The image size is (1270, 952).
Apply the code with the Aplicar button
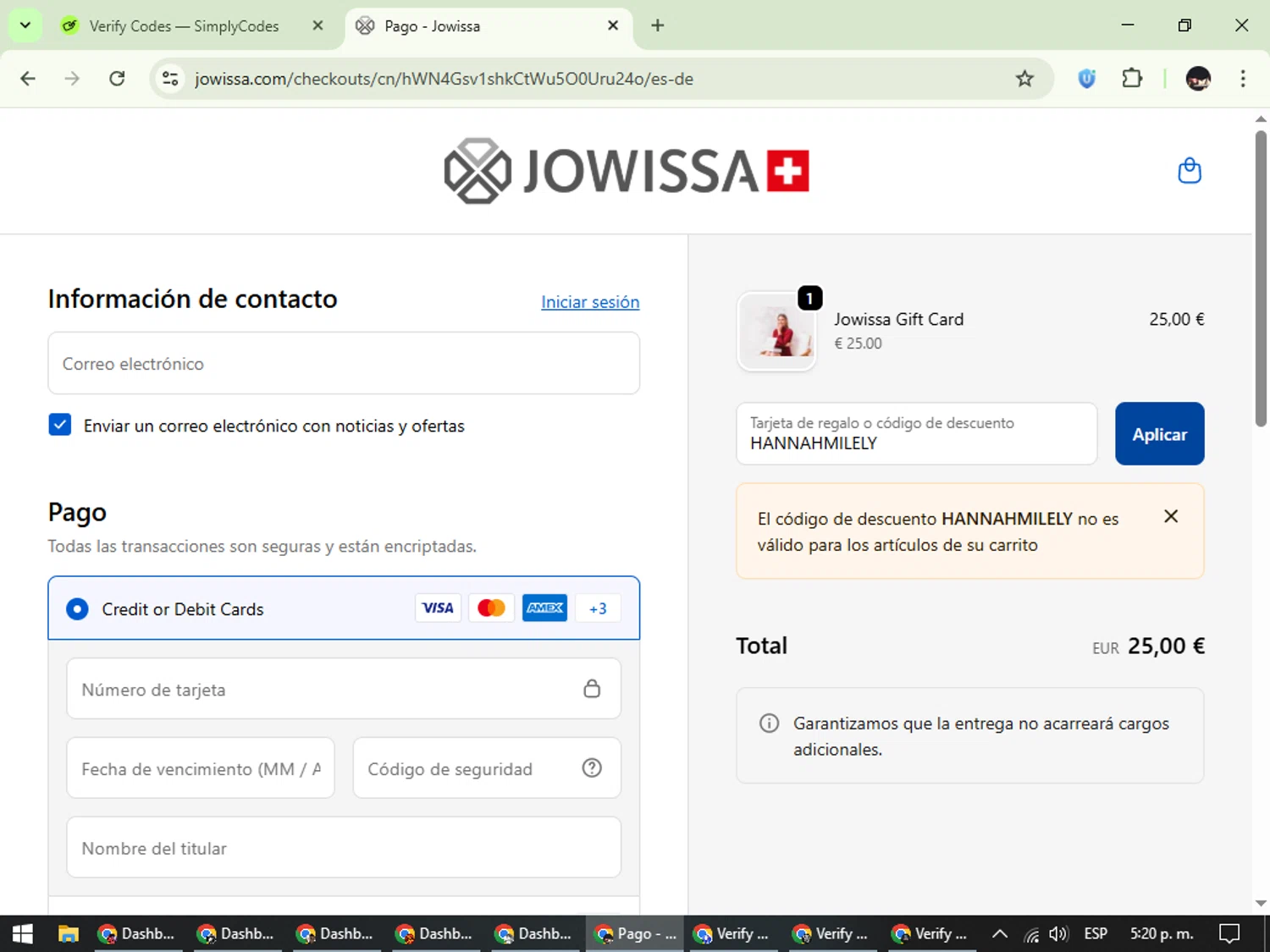pyautogui.click(x=1159, y=433)
